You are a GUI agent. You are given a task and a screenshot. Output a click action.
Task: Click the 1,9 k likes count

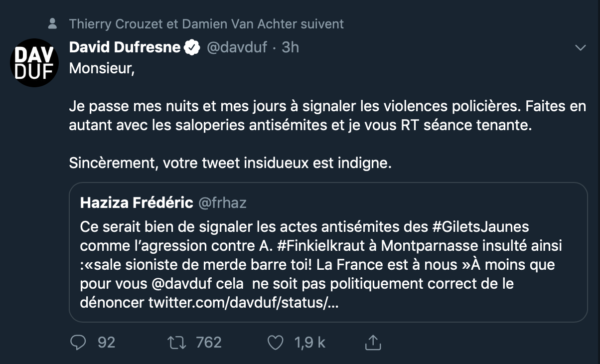point(310,343)
